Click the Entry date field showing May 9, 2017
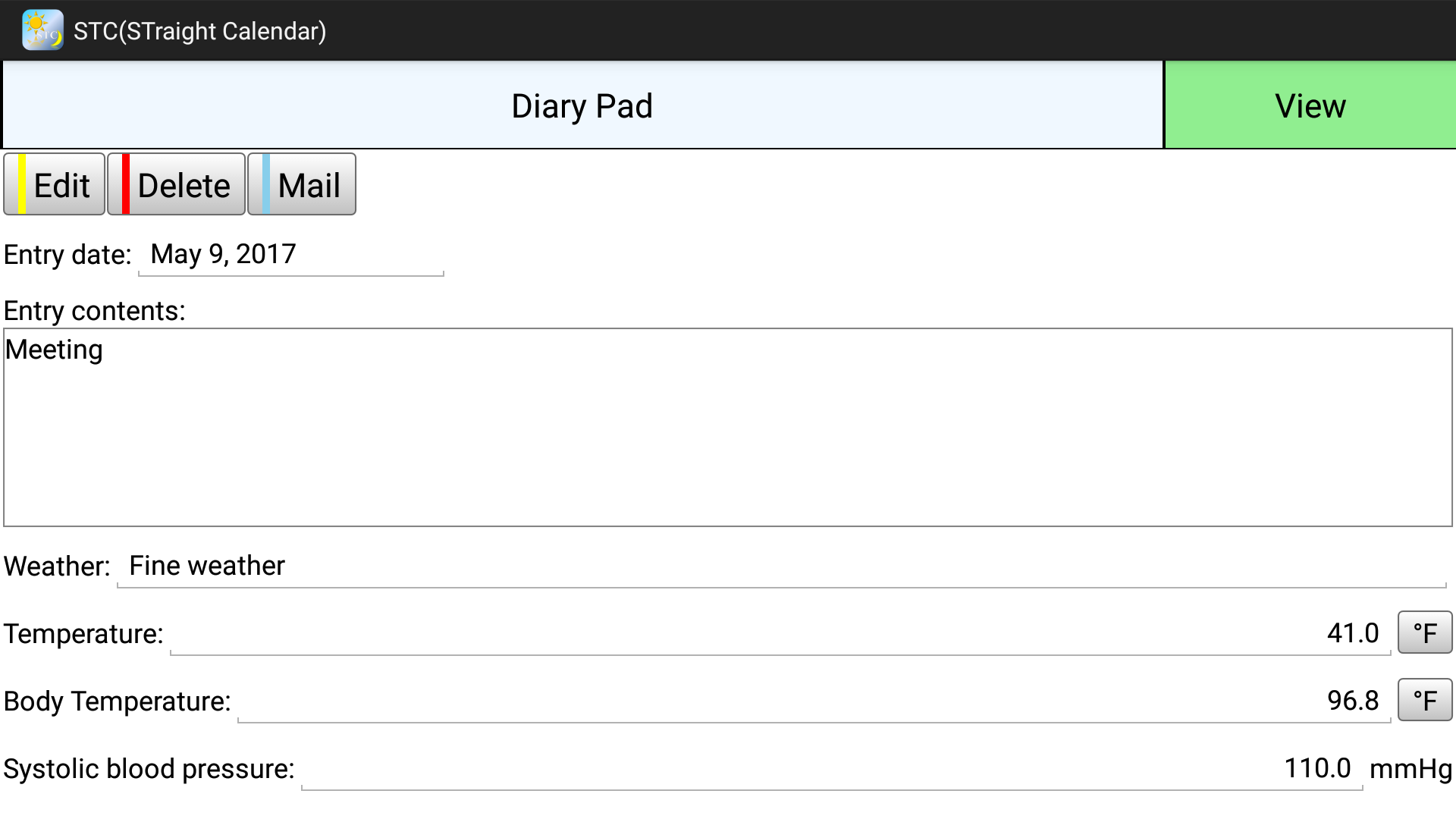Image resolution: width=1456 pixels, height=819 pixels. (290, 255)
